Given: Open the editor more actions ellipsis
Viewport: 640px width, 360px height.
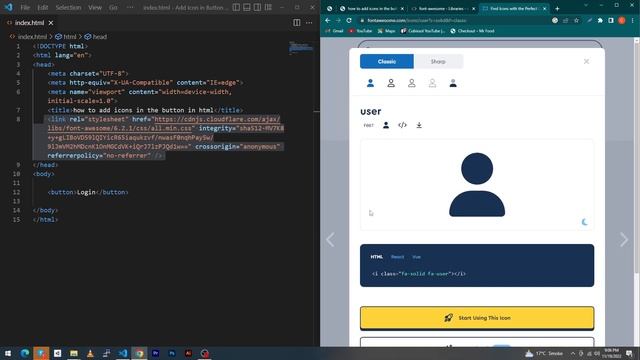Looking at the screenshot, I should 309,23.
